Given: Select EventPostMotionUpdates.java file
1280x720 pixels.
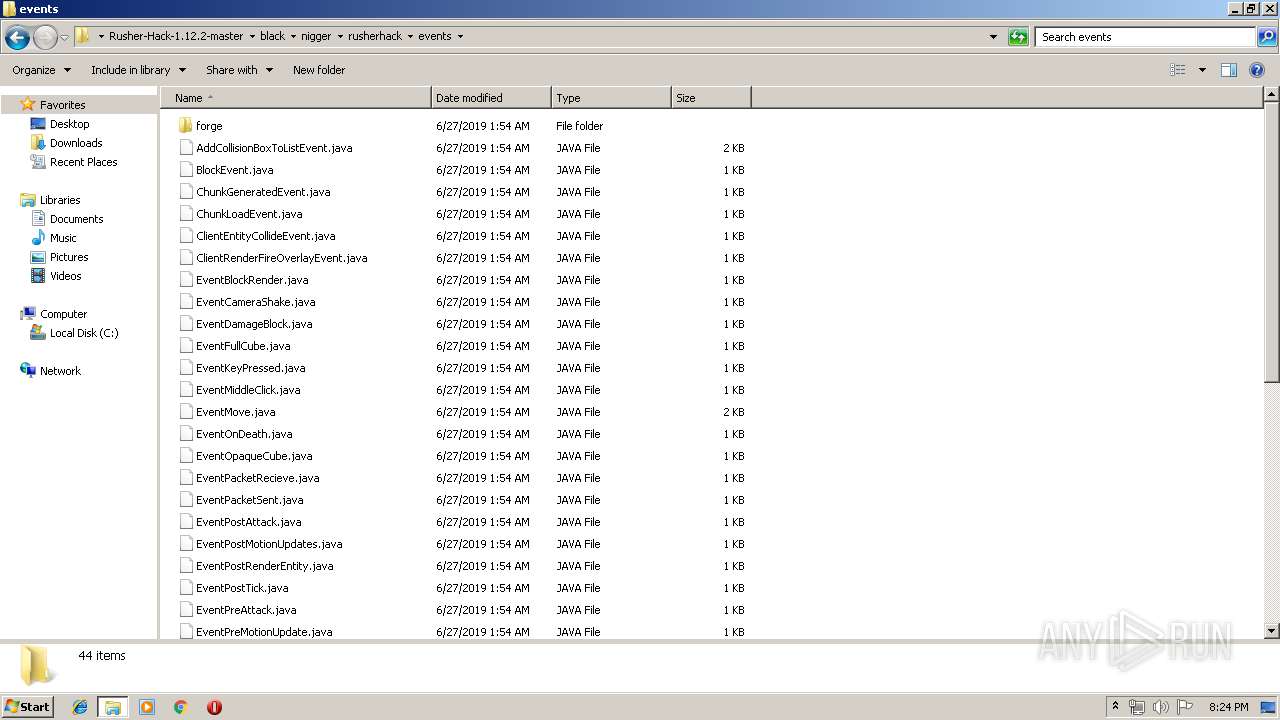Looking at the screenshot, I should click(269, 544).
